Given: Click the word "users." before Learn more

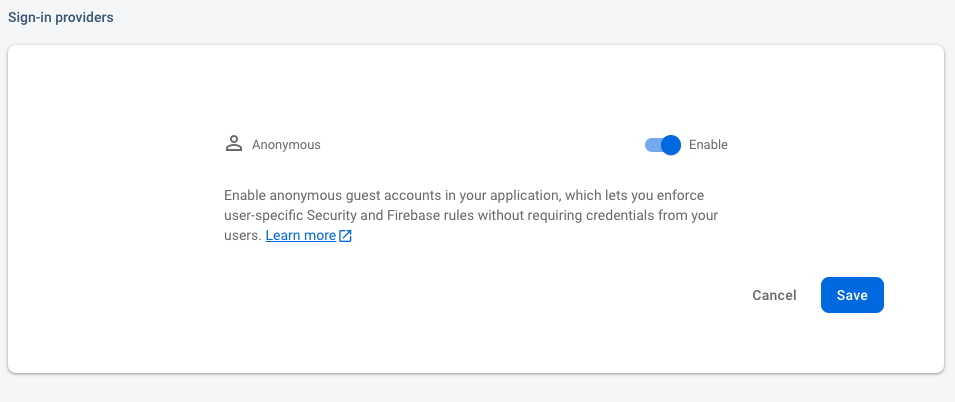Looking at the screenshot, I should coord(243,236).
